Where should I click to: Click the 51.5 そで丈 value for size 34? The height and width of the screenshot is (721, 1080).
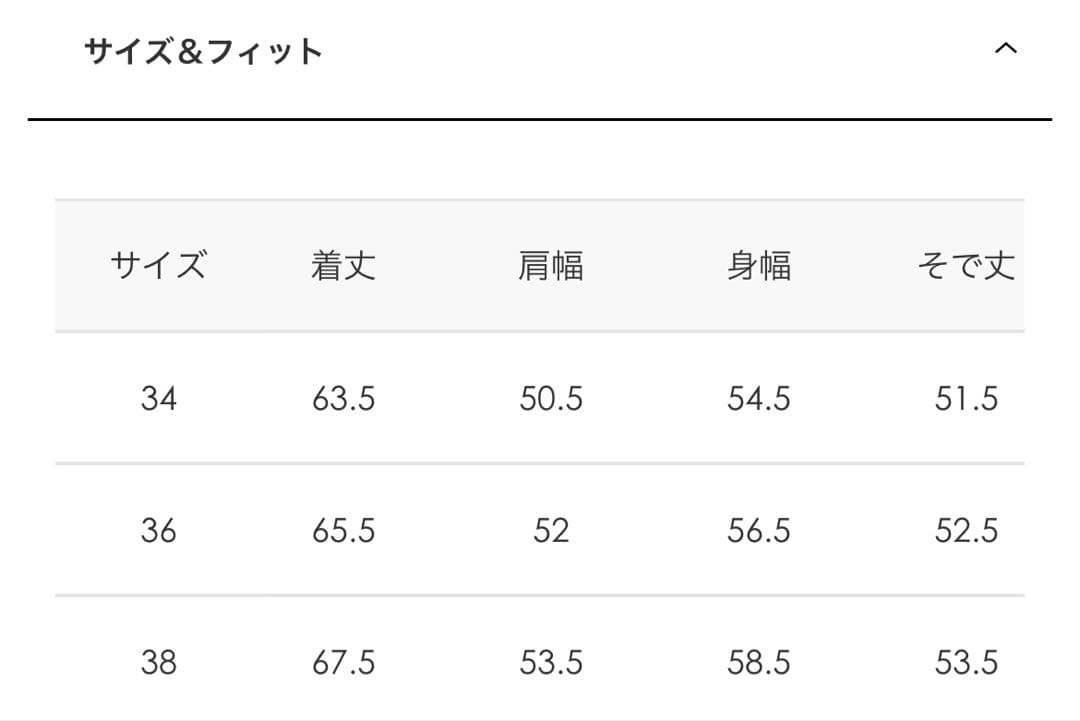coord(967,399)
